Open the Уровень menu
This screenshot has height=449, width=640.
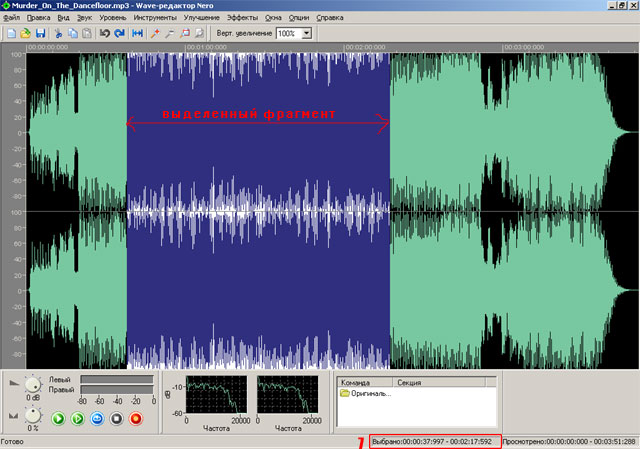(x=113, y=18)
